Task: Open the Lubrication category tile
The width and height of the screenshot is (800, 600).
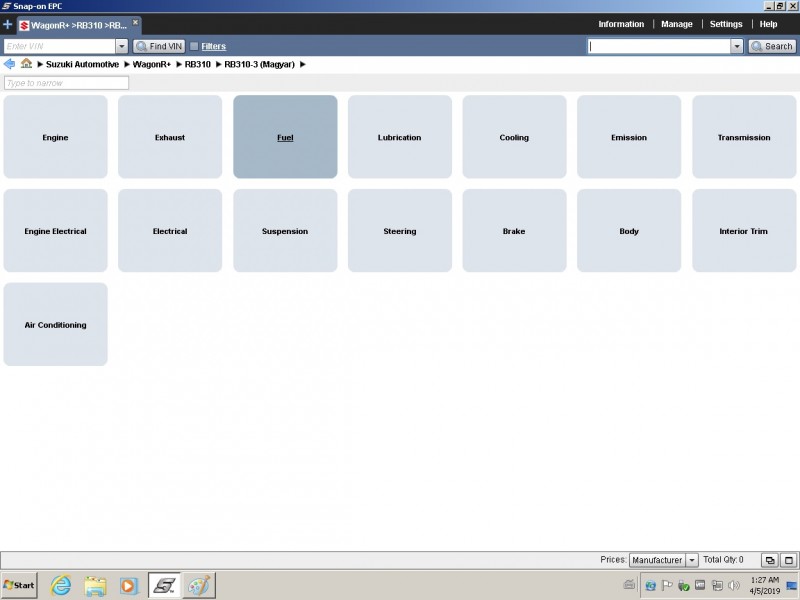Action: 399,137
